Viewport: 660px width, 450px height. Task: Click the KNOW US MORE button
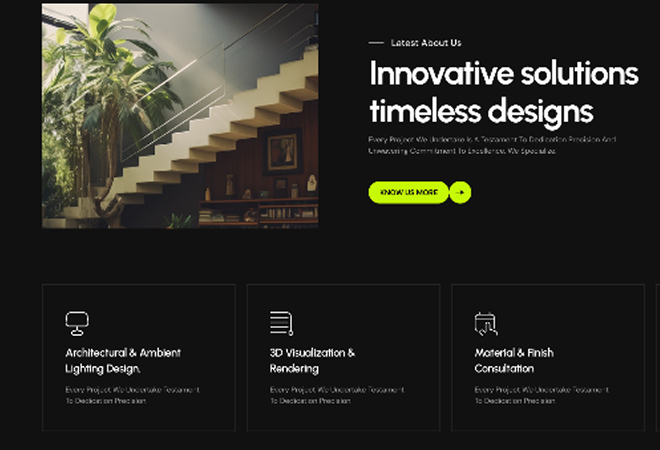[x=408, y=192]
